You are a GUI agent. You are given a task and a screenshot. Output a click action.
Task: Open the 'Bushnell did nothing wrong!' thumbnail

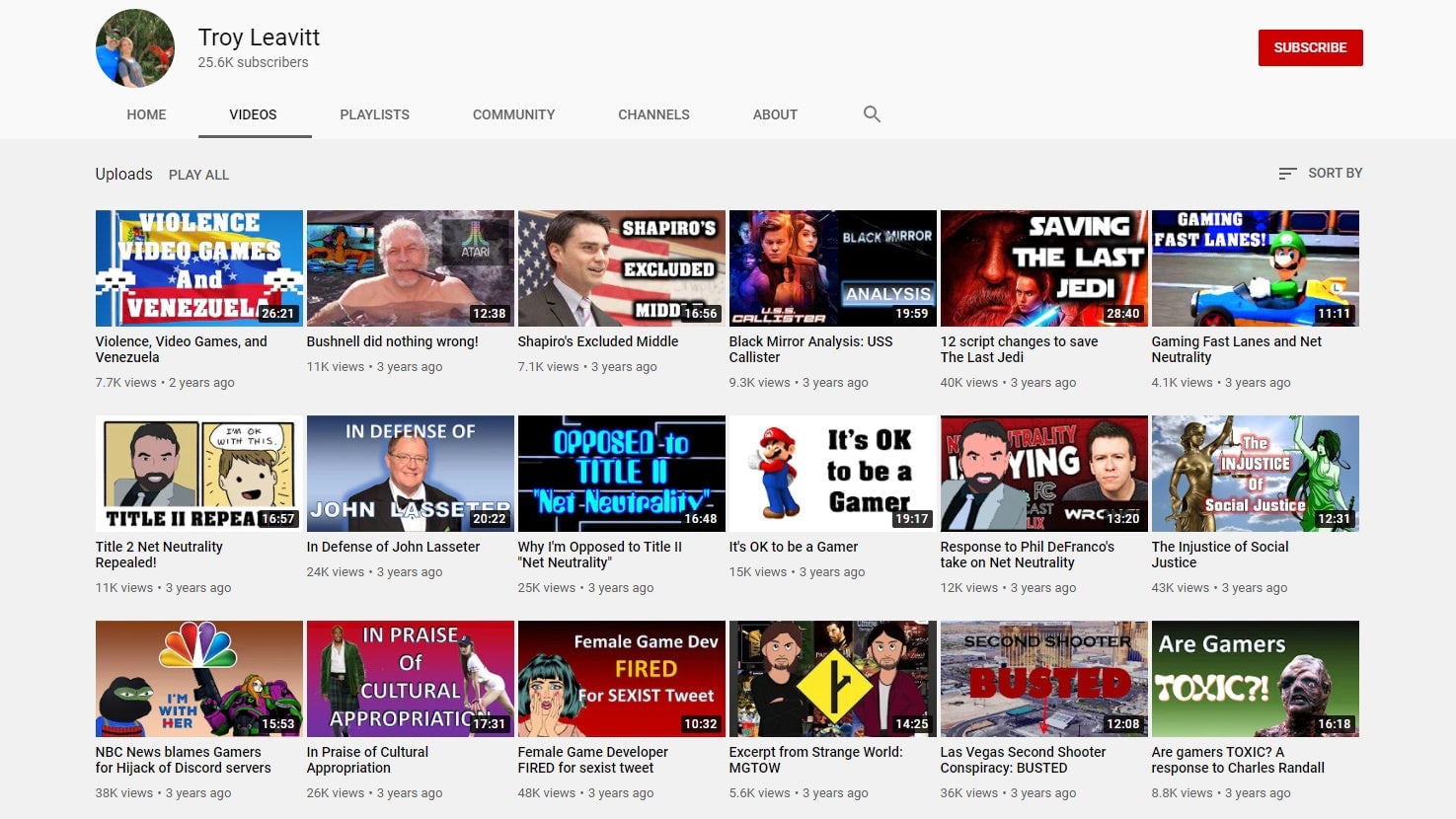click(x=410, y=267)
